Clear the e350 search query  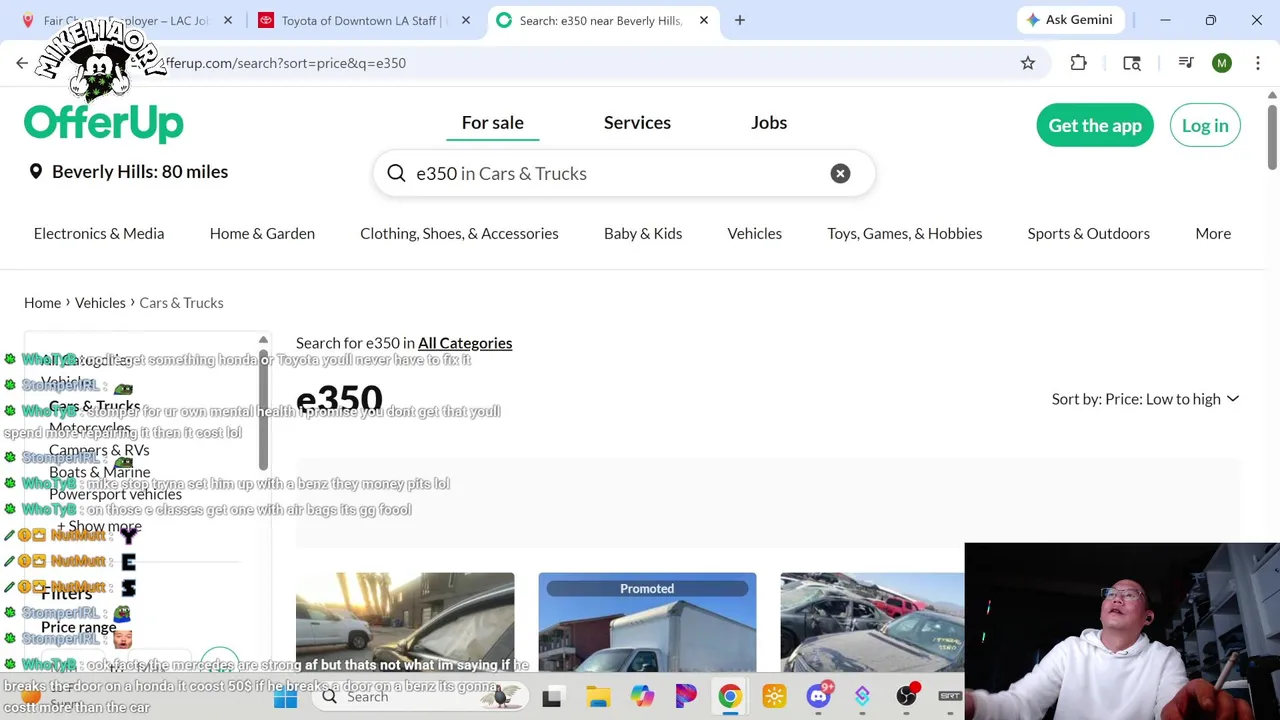(840, 173)
